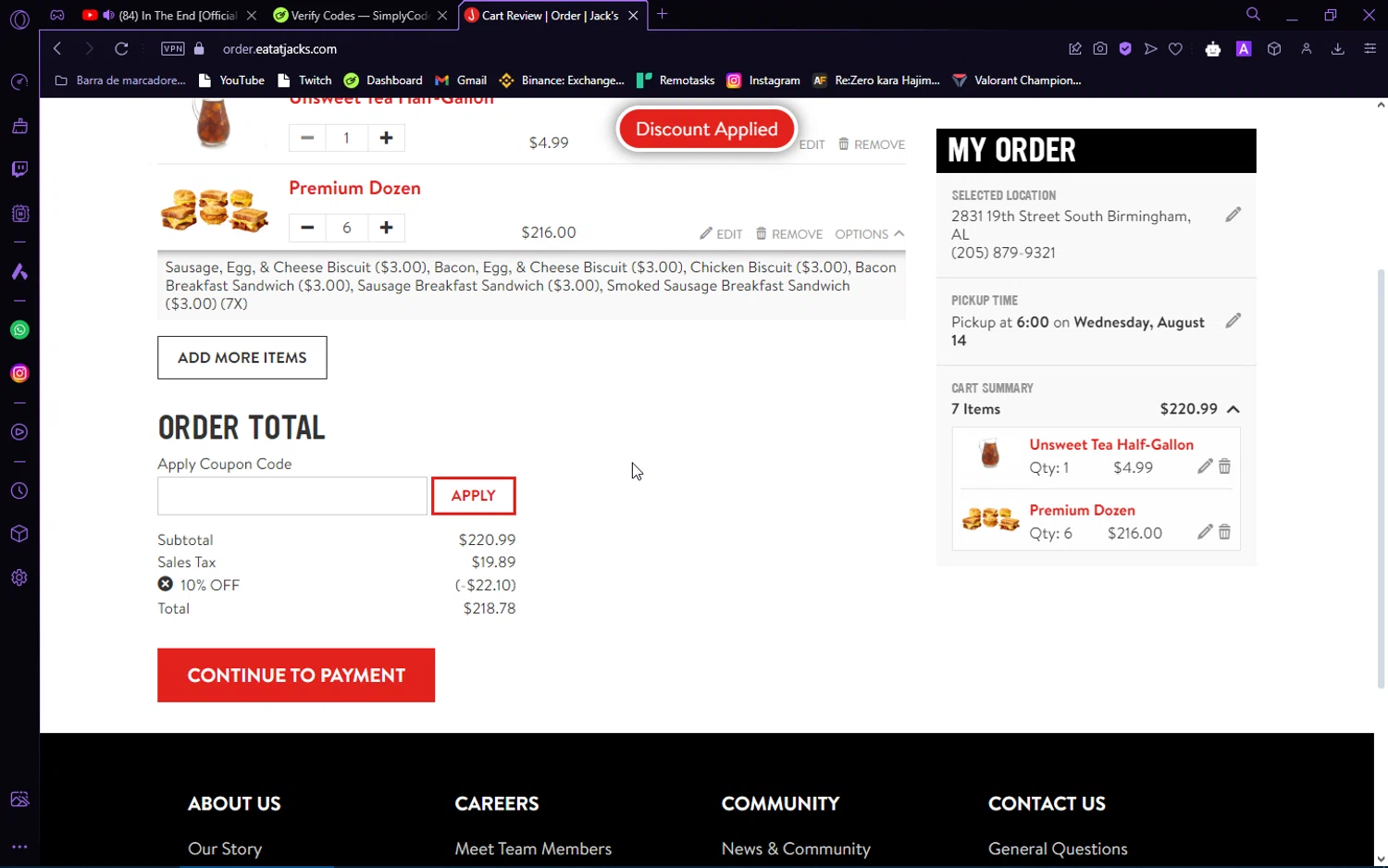
Task: Open settings gear in sidebar
Action: pos(19,577)
